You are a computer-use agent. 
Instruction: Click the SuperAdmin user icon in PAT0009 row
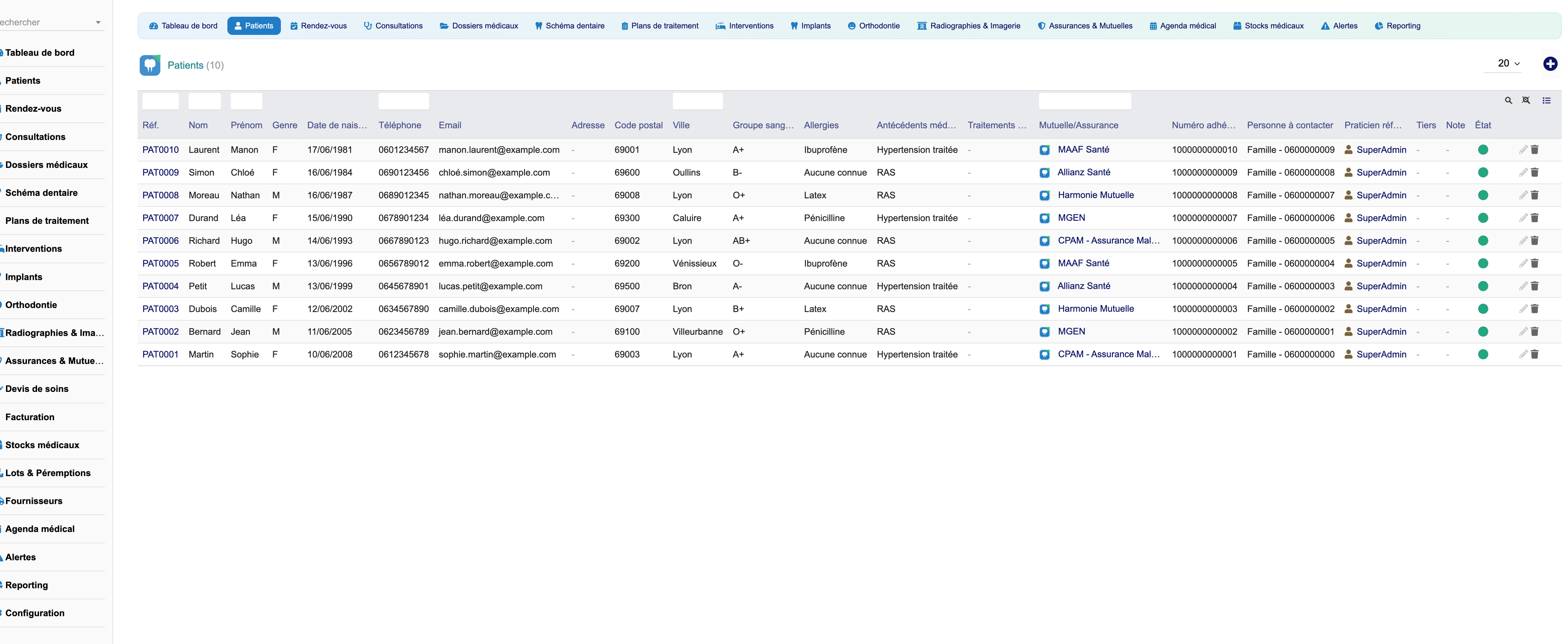pos(1348,172)
